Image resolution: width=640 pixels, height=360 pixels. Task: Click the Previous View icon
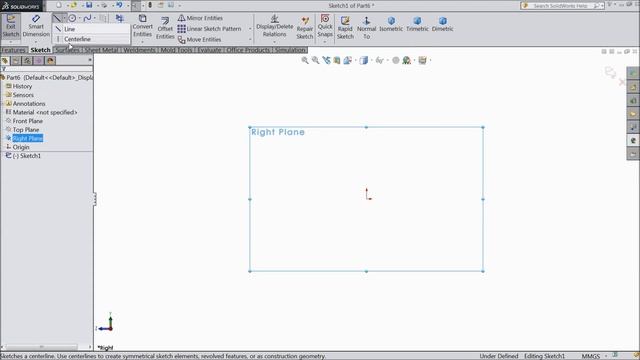tap(326, 60)
